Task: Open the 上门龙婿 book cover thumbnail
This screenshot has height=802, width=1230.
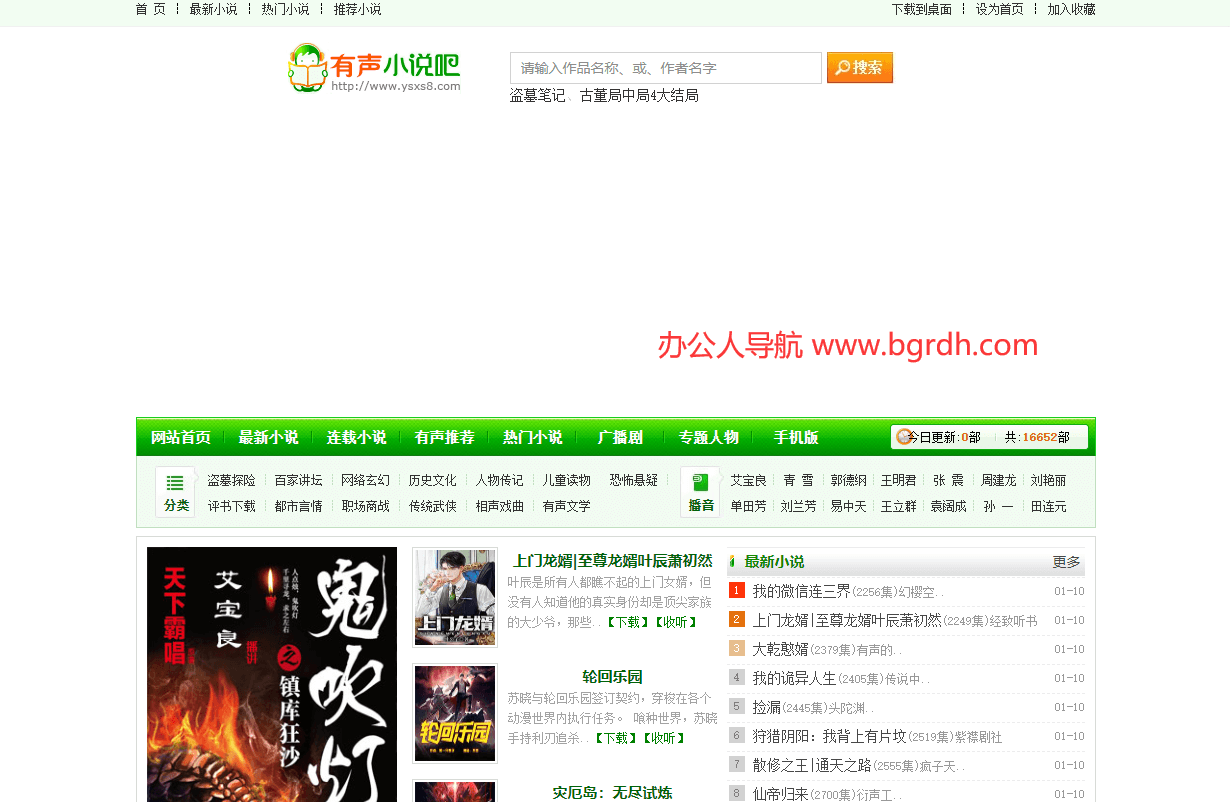Action: pos(455,597)
